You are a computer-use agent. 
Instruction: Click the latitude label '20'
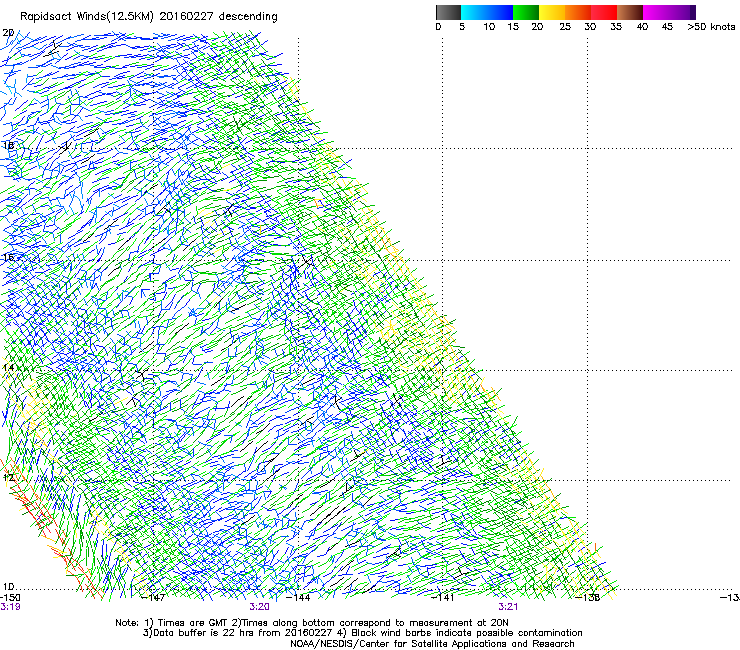point(8,33)
